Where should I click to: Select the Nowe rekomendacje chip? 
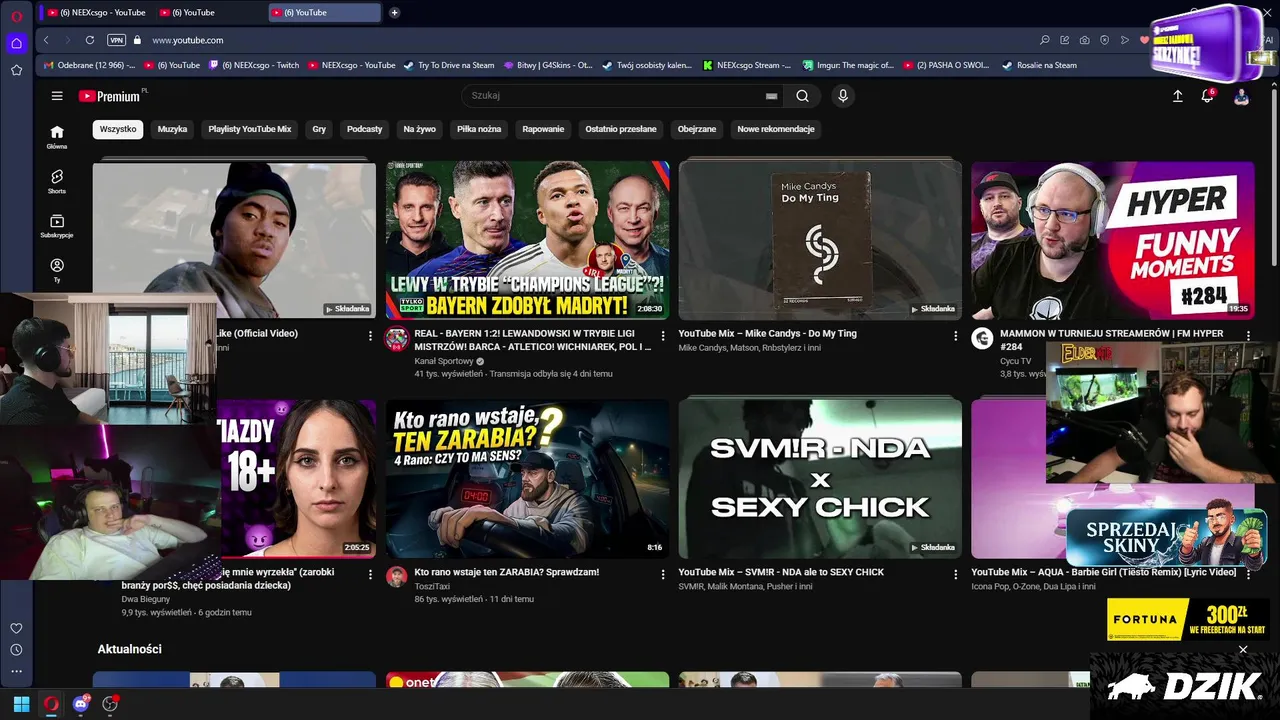(x=776, y=129)
